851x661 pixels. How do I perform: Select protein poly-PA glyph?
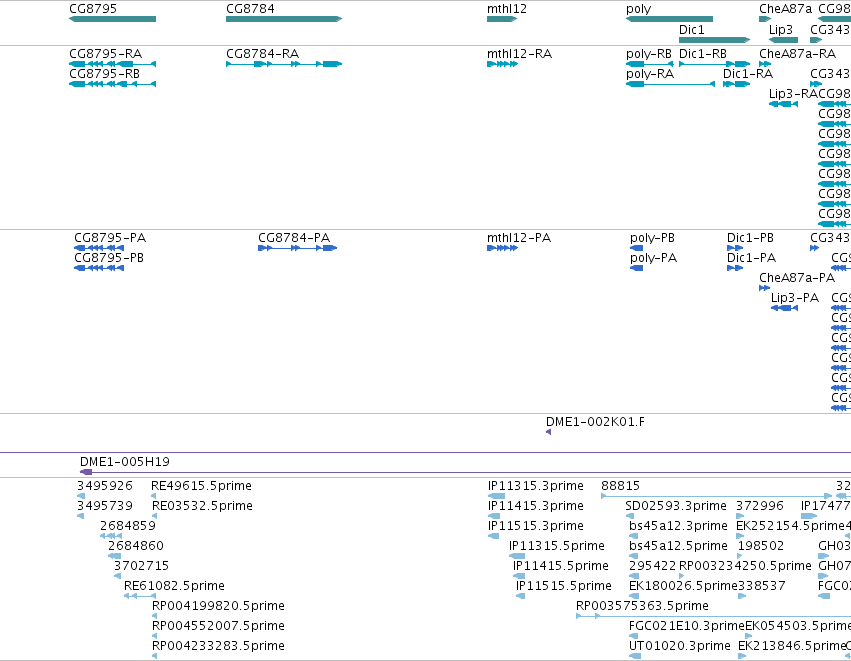[x=637, y=268]
